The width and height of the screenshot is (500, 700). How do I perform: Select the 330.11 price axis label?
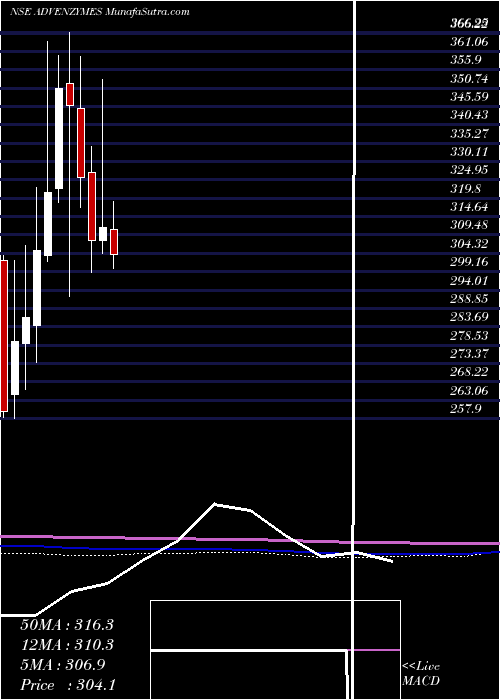click(x=470, y=152)
